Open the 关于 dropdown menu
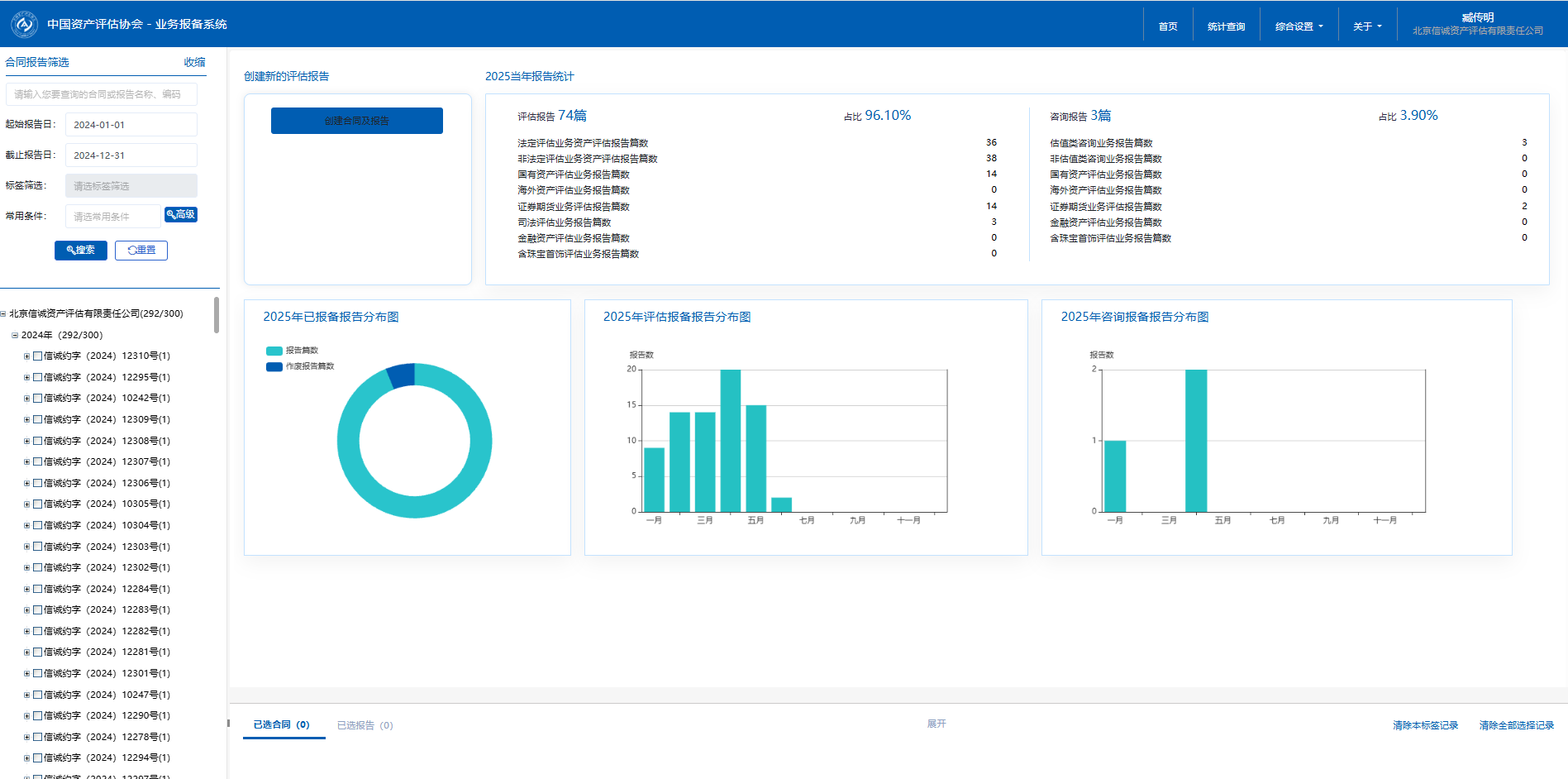Screen dimensions: 1568x779 1367,26
